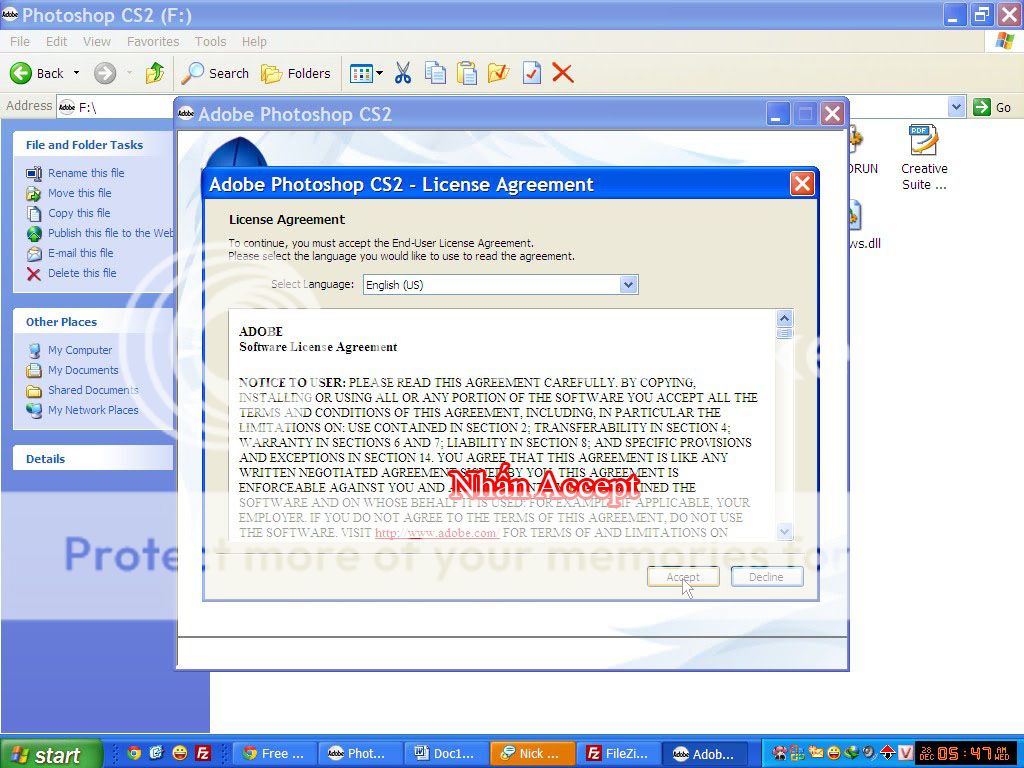Open My Computer from Other Places
Viewport: 1024px width, 768px height.
point(80,350)
